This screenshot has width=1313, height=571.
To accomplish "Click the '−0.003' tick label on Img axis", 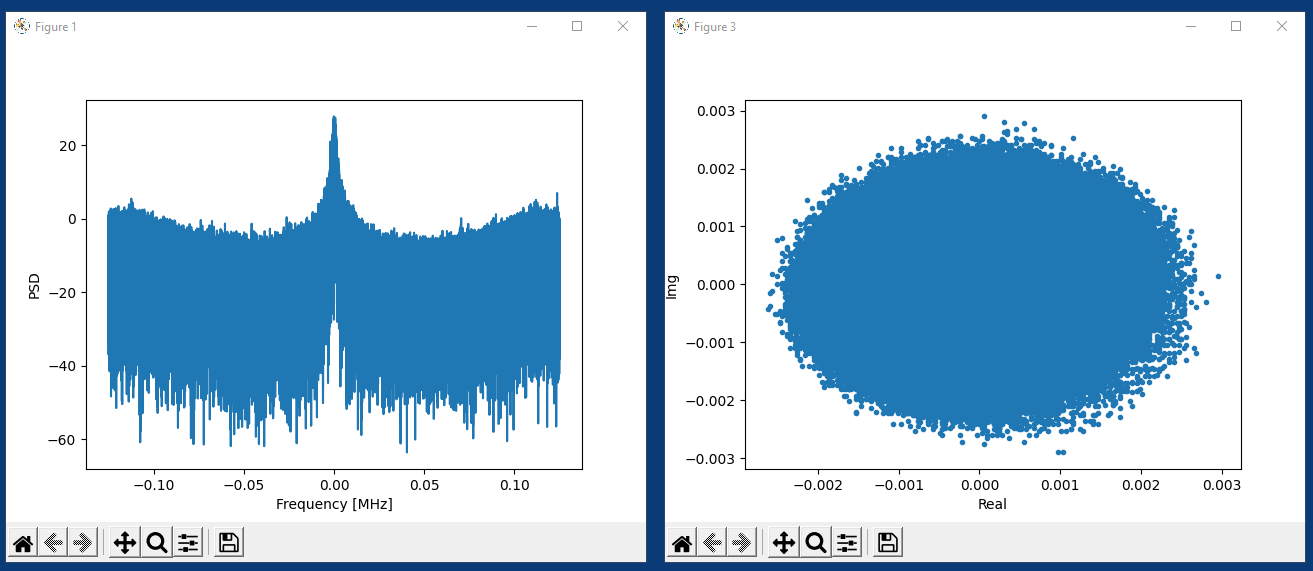I will pos(710,459).
